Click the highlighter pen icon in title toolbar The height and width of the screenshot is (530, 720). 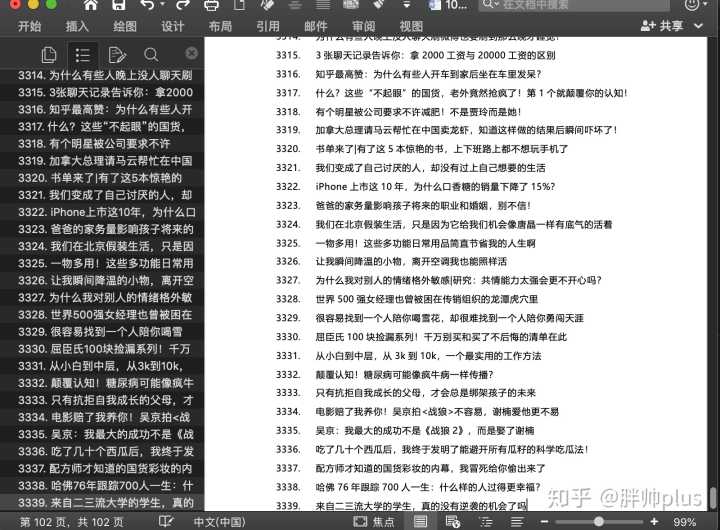click(379, 5)
